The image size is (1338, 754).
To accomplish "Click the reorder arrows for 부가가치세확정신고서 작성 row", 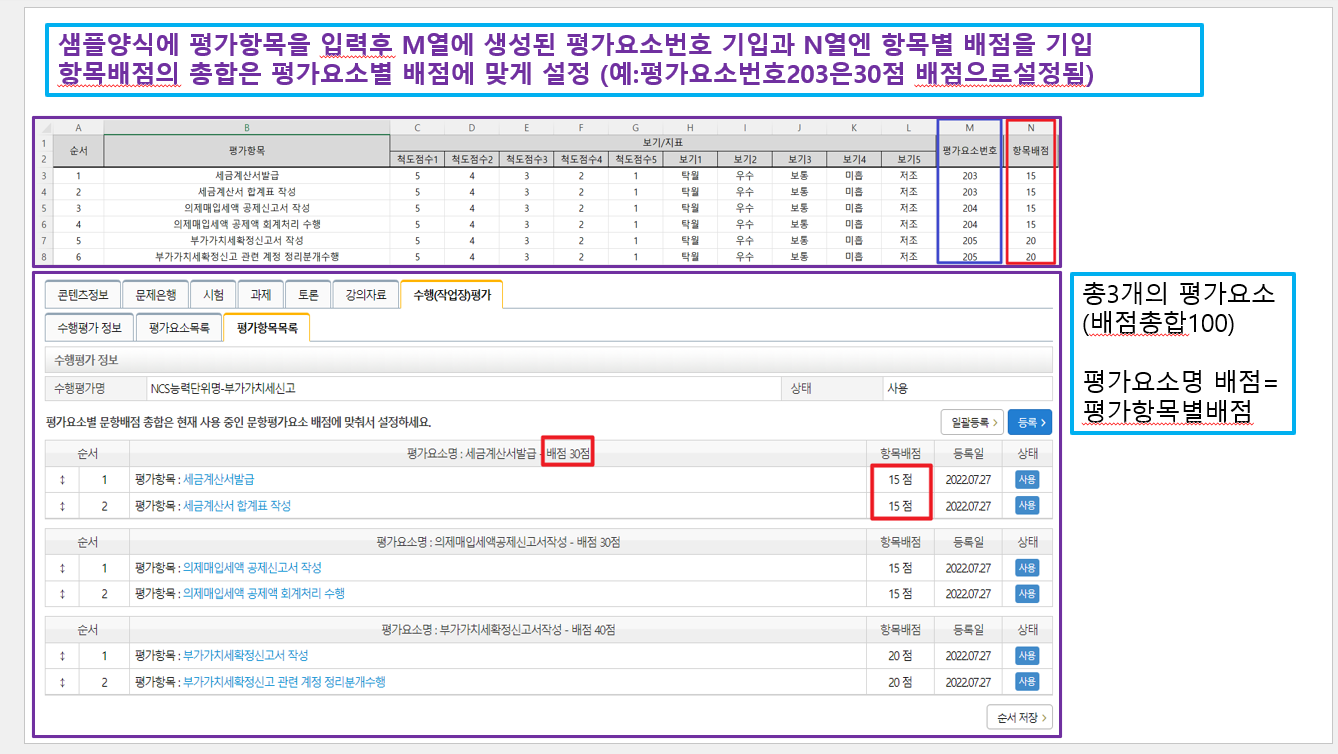I will pyautogui.click(x=63, y=656).
